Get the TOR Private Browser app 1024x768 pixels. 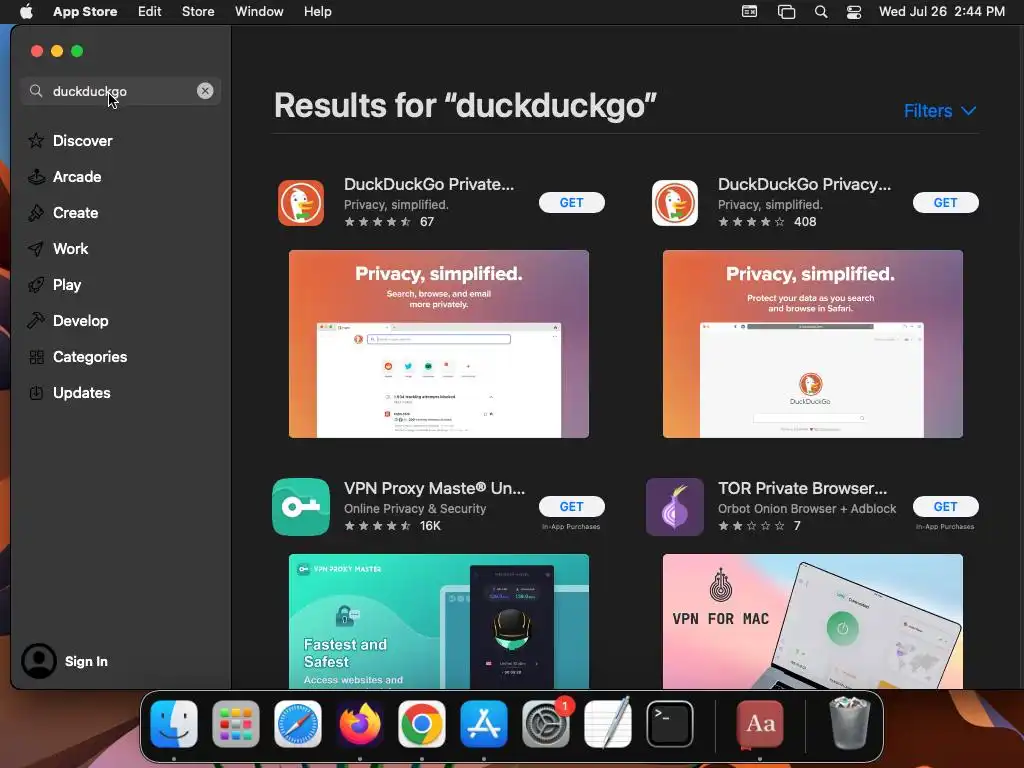945,506
